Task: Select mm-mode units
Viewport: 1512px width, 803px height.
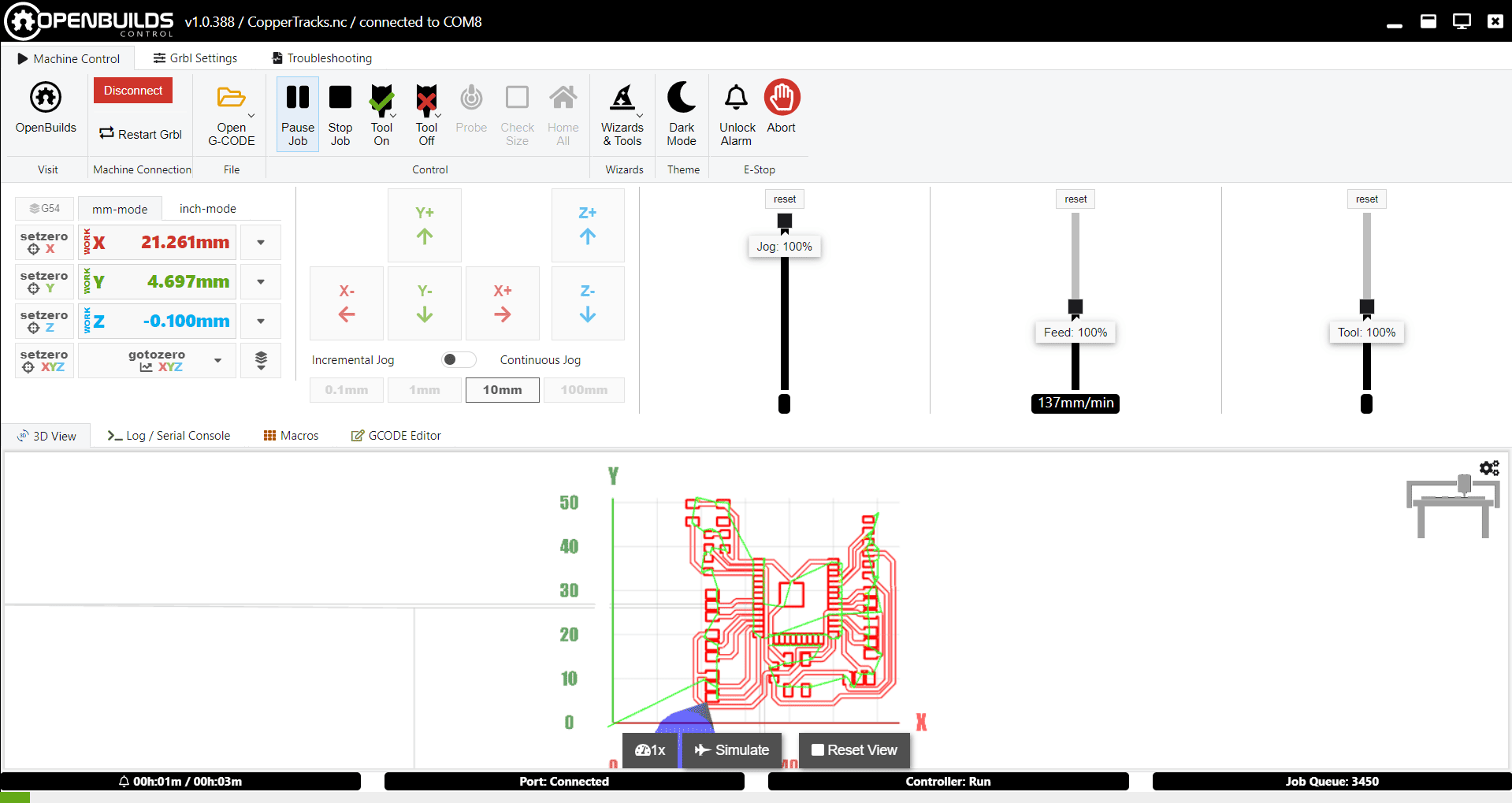Action: coord(120,209)
